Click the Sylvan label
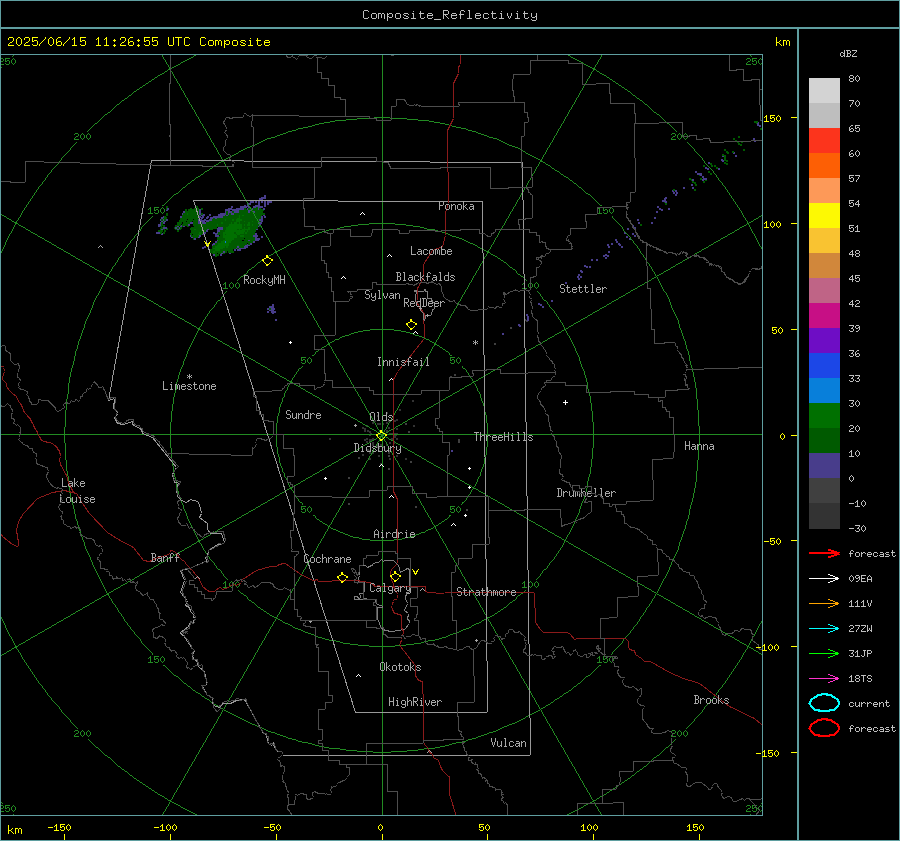Image resolution: width=900 pixels, height=841 pixels. [382, 295]
